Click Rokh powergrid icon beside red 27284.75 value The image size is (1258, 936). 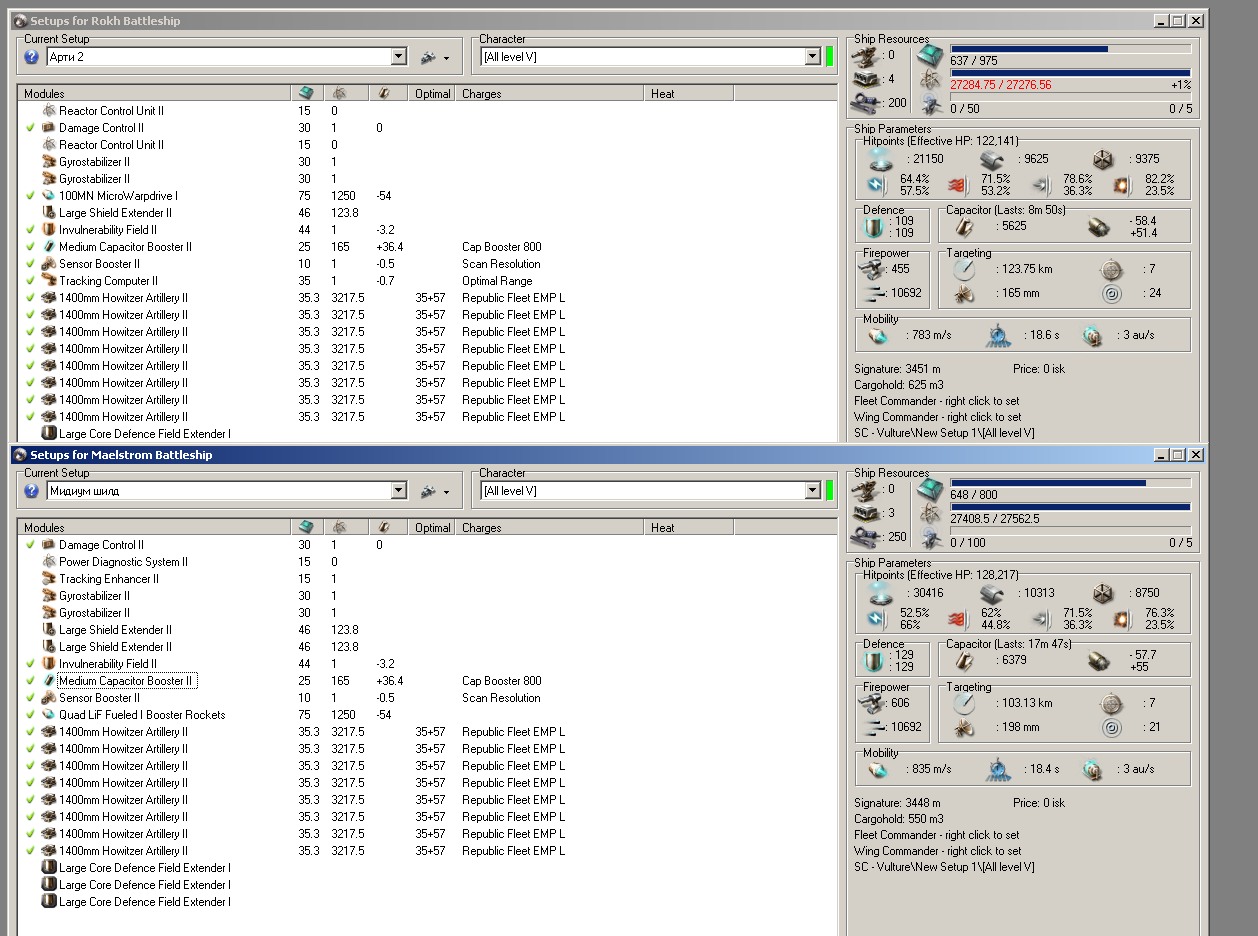pos(930,80)
